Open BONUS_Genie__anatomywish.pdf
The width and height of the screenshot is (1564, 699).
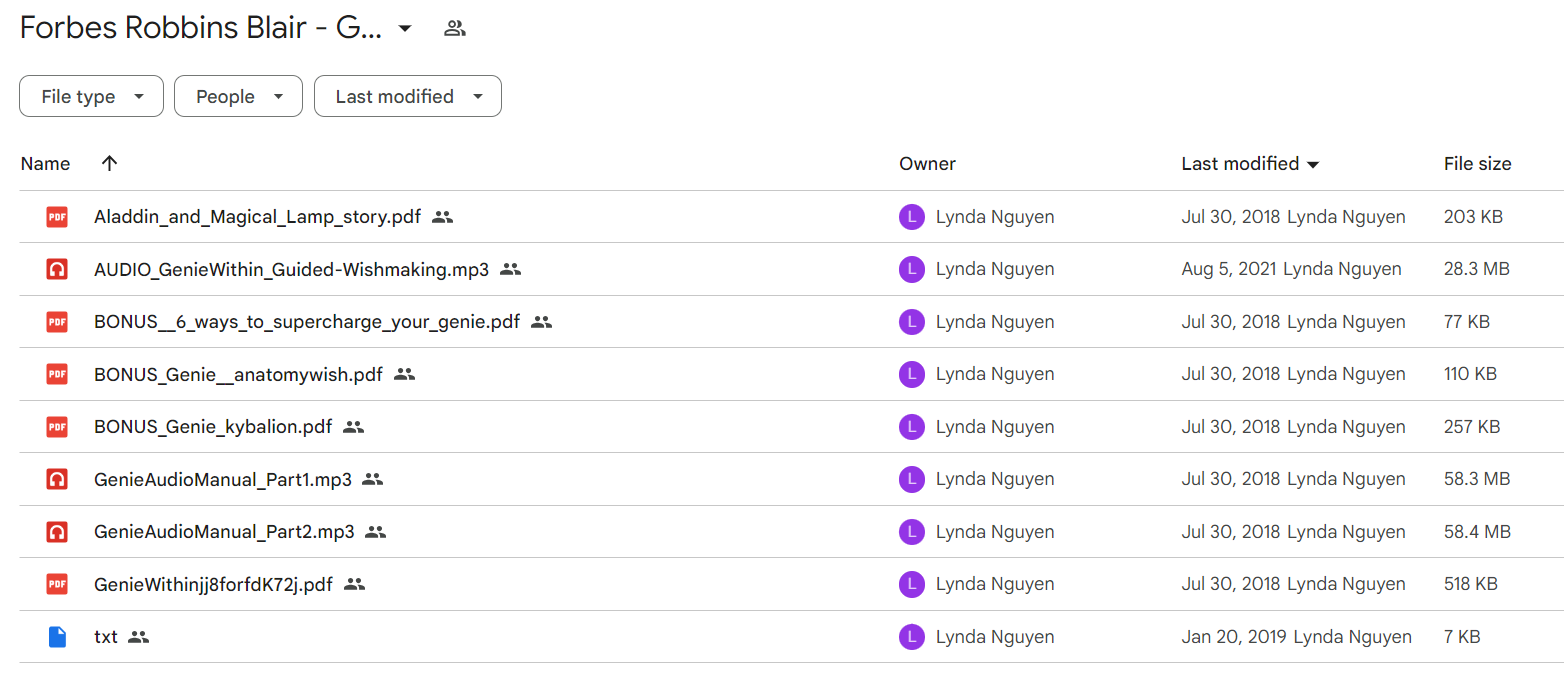click(x=238, y=374)
